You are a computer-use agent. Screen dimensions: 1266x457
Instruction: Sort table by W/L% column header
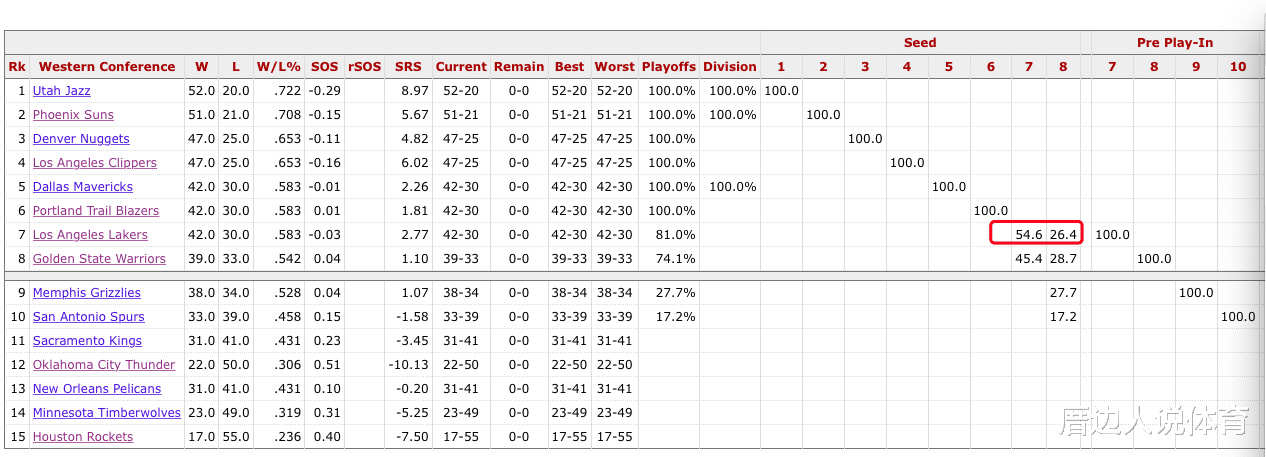click(279, 67)
